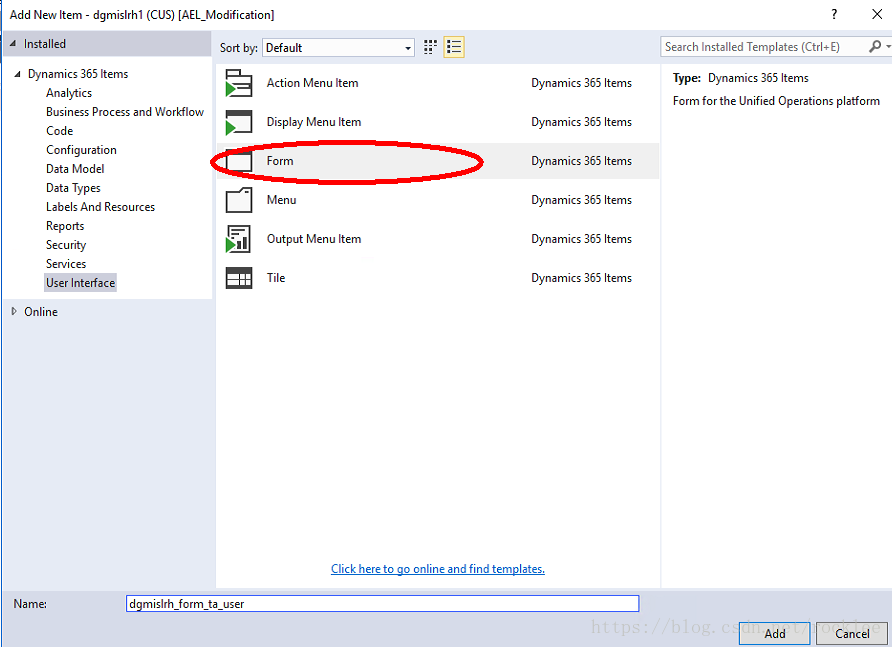Expand the Online section
This screenshot has width=892, height=647.
(x=14, y=311)
